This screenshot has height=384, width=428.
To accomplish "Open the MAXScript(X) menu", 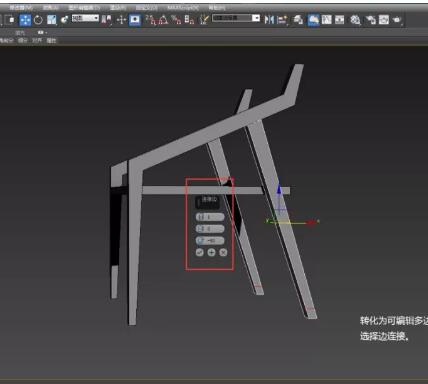I will (x=183, y=7).
